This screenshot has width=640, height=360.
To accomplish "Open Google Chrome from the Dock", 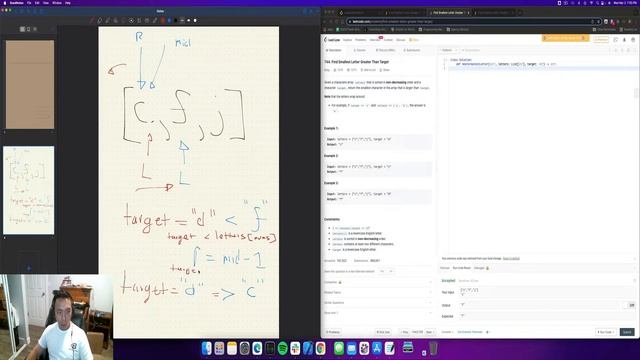I will coord(320,348).
